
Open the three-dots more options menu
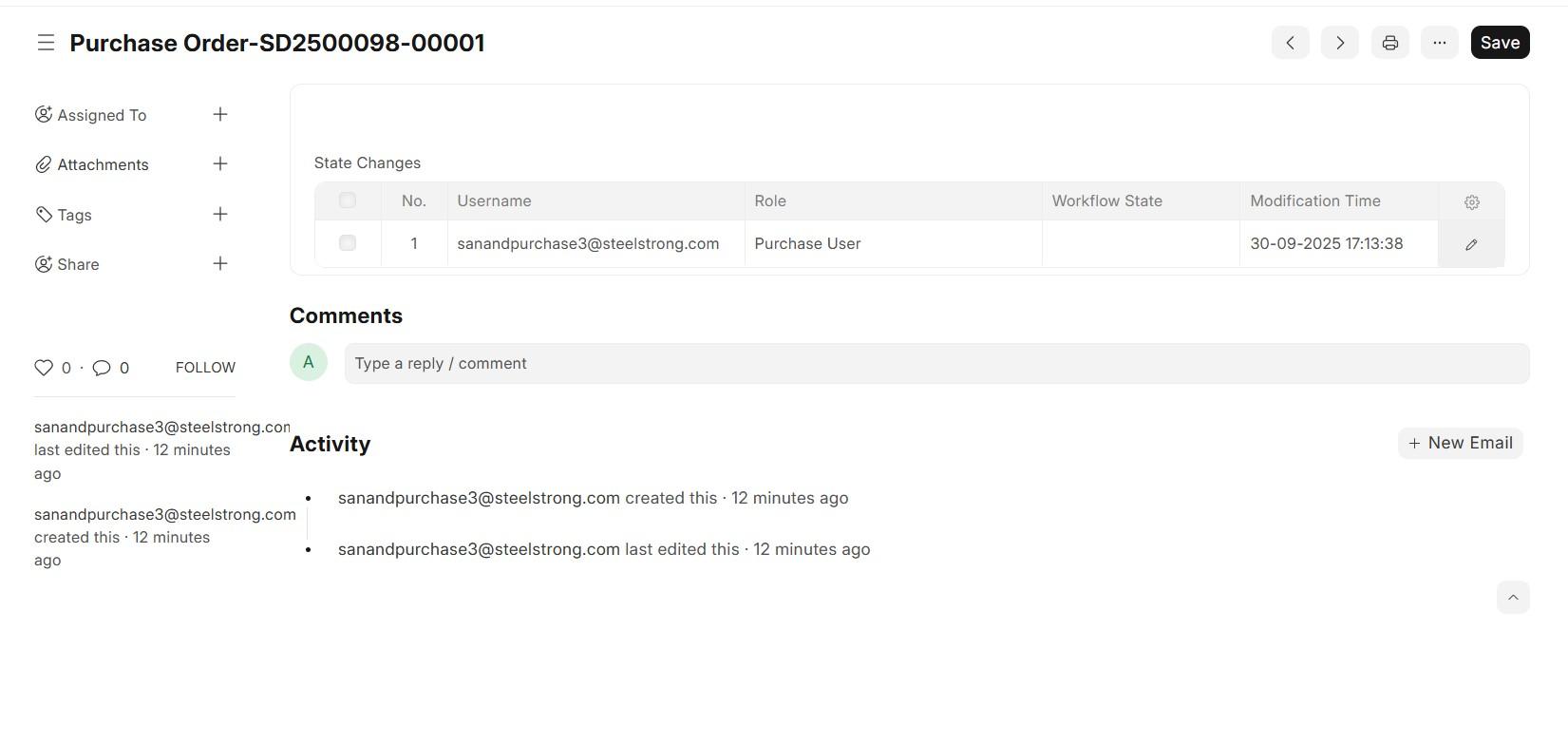(x=1439, y=43)
